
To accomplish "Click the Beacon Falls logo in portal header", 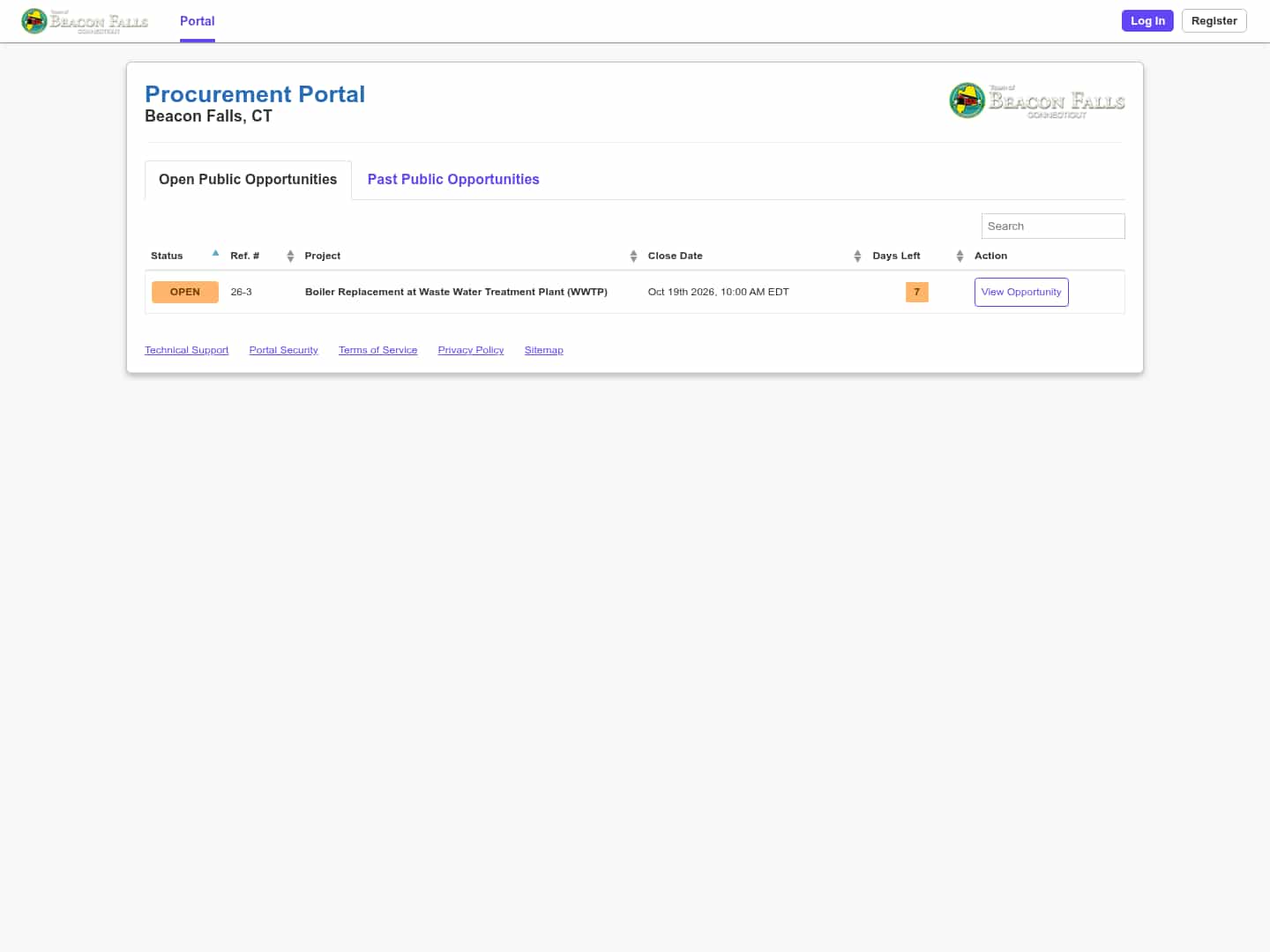I will [x=1037, y=100].
